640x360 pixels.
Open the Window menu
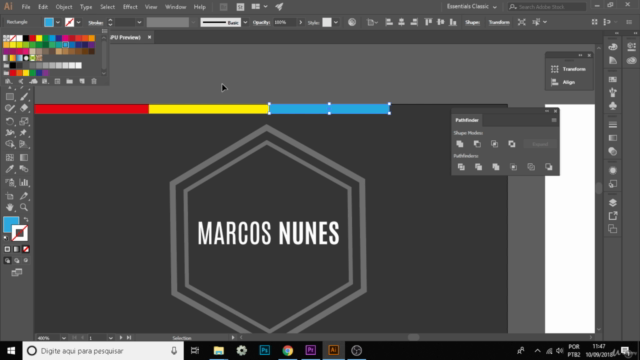176,7
